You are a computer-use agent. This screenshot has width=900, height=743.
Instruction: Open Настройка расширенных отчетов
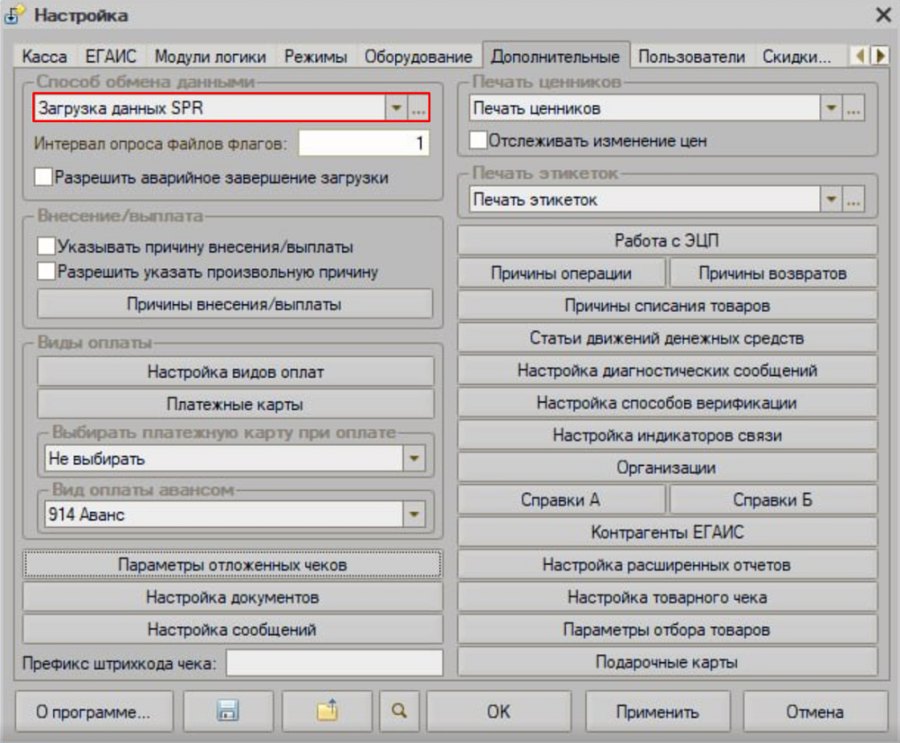click(667, 564)
